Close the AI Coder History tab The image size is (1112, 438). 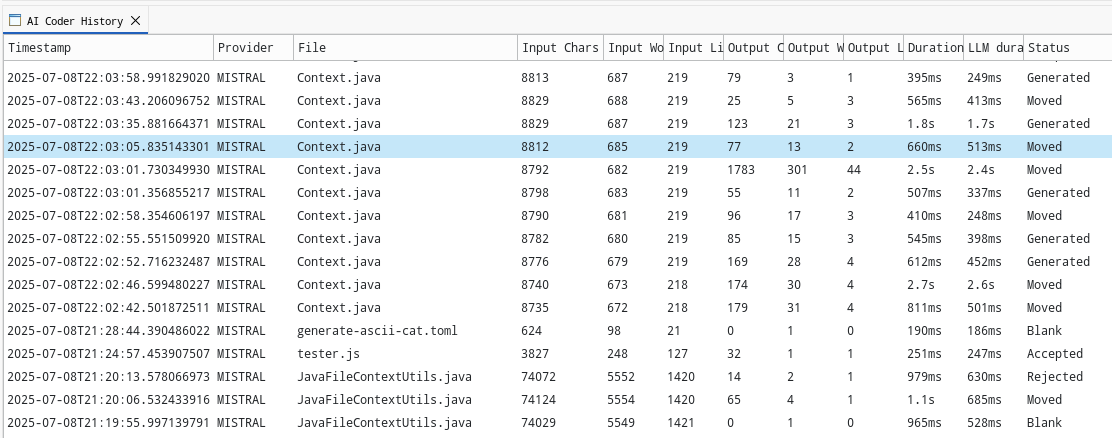pyautogui.click(x=137, y=20)
